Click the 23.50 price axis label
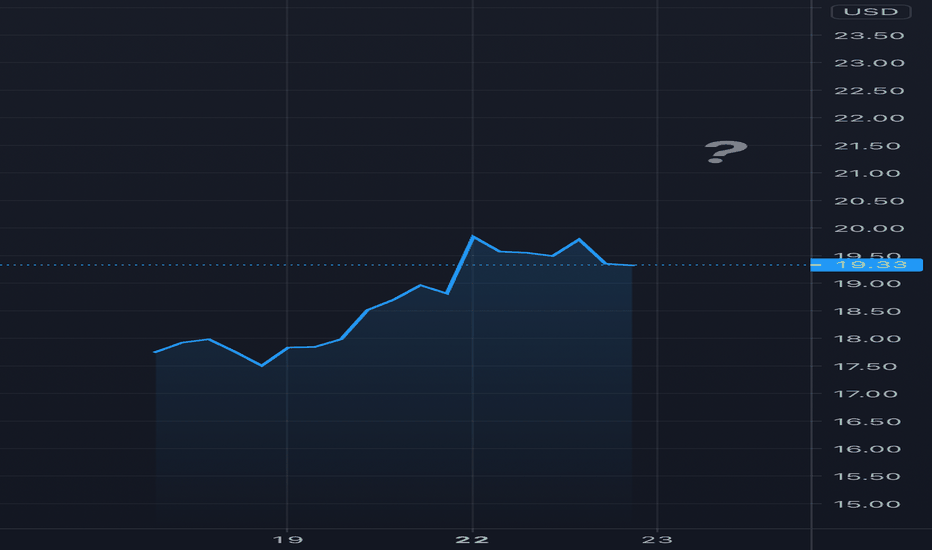This screenshot has width=932, height=550. coord(869,36)
